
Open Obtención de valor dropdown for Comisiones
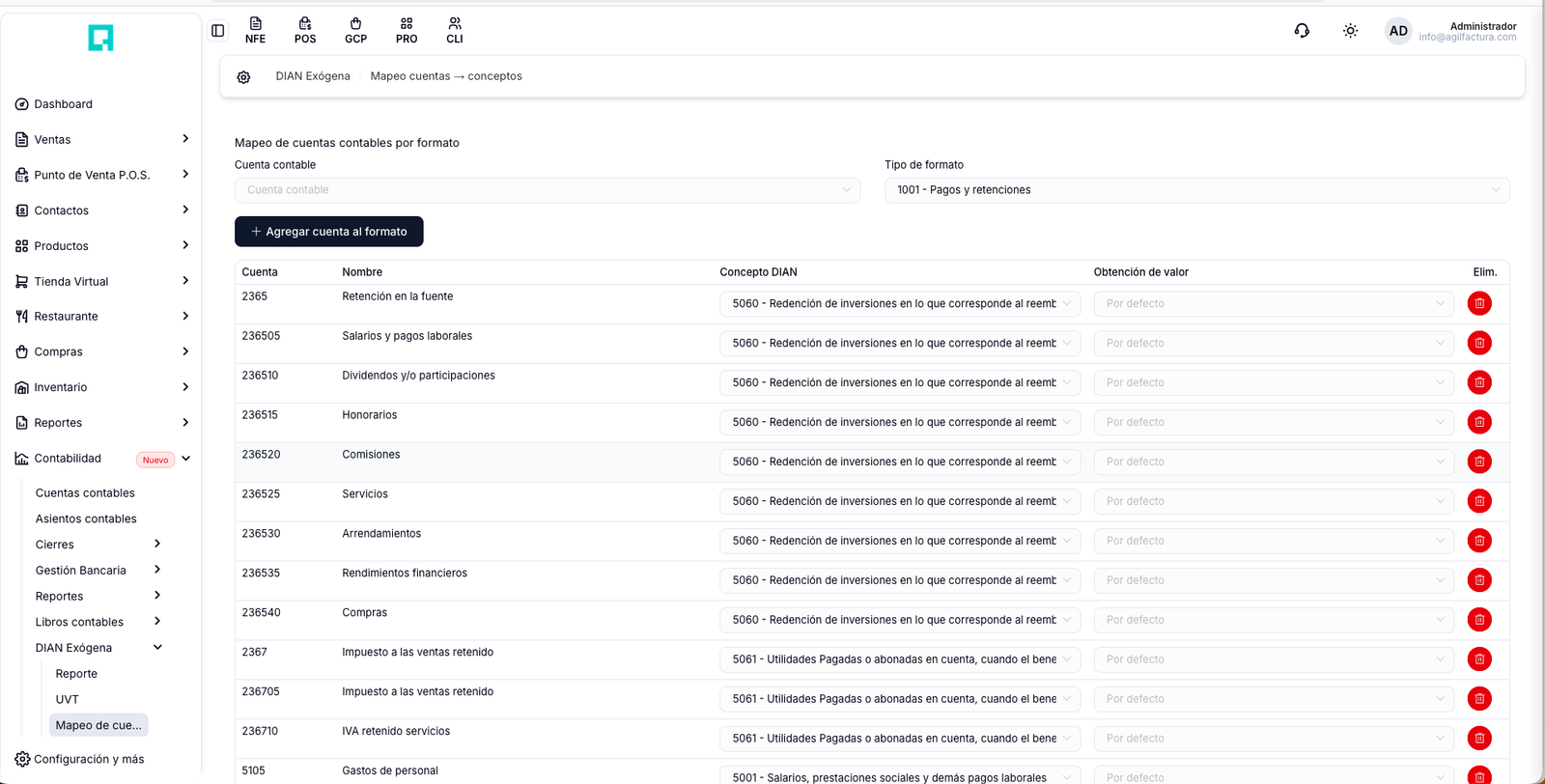tap(1274, 462)
